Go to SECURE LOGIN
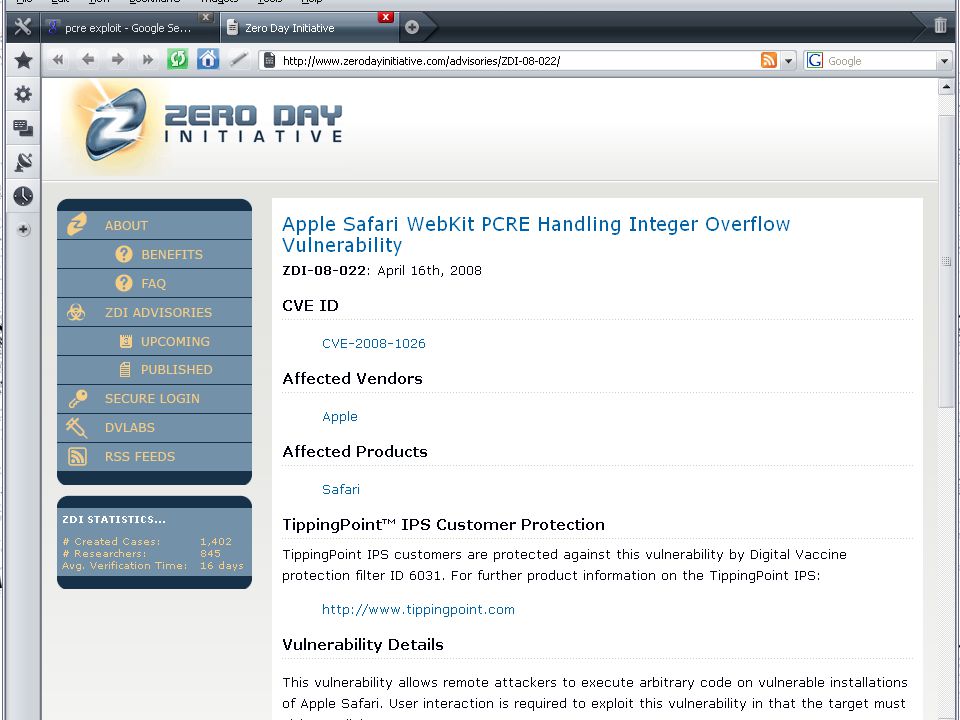Screen dimensions: 960x720 (154, 399)
